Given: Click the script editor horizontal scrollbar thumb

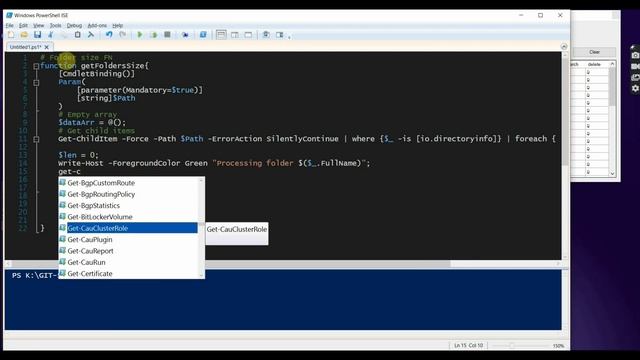Looking at the screenshot, I should pos(231,264).
